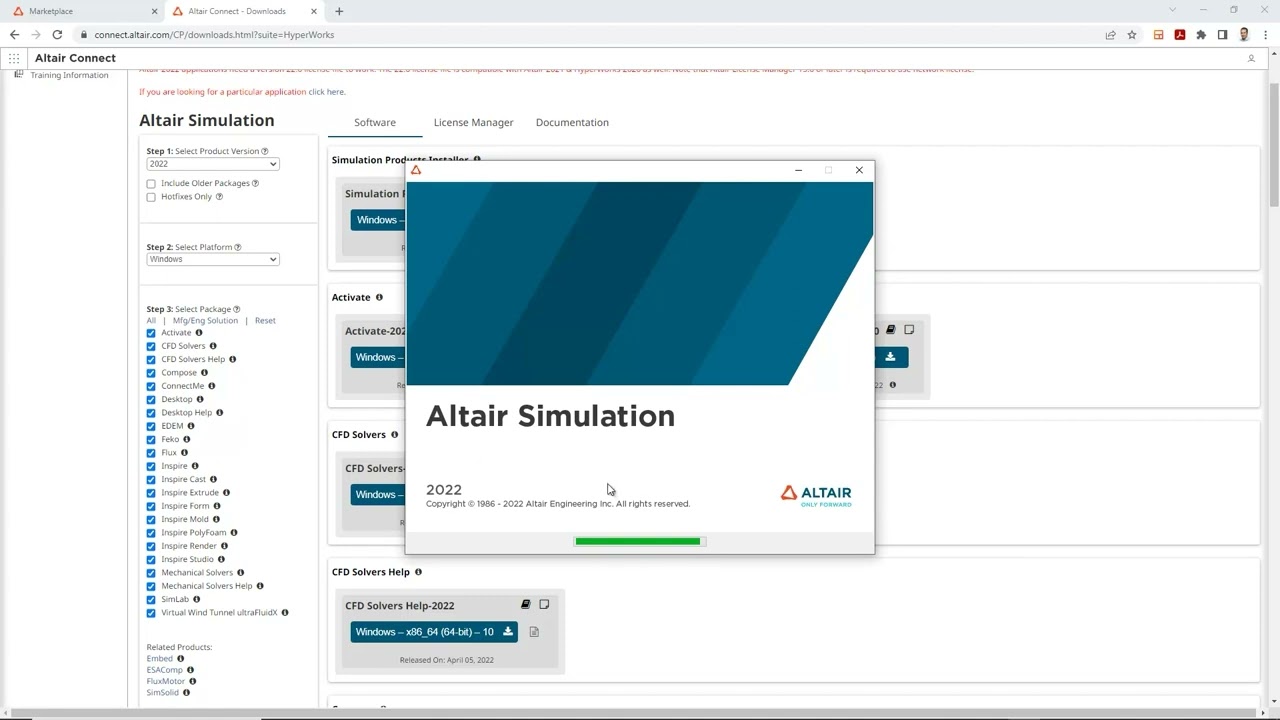Share this page via Chrome share icon
Image resolution: width=1280 pixels, height=720 pixels.
(1110, 34)
